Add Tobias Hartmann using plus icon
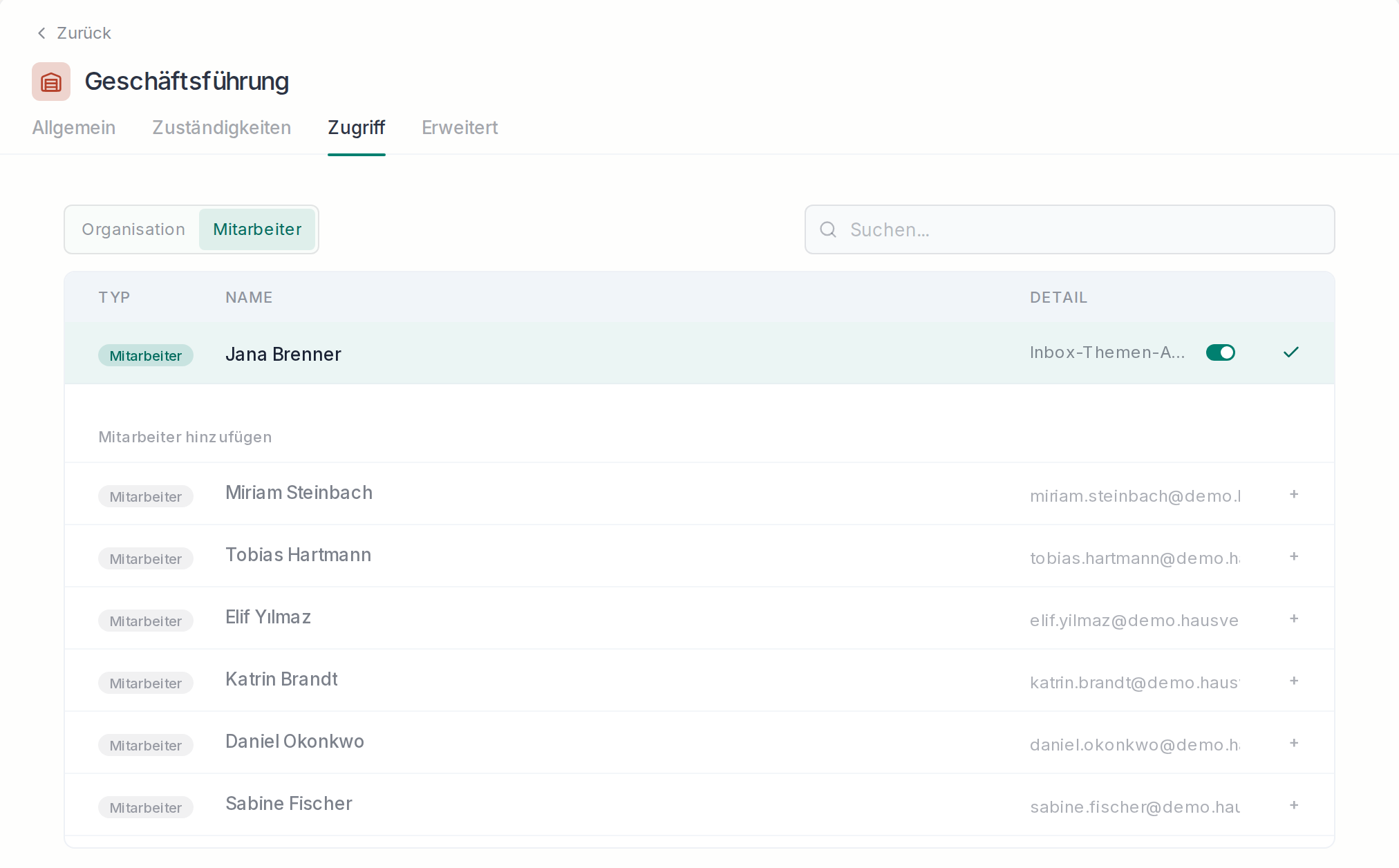The width and height of the screenshot is (1399, 868). (1294, 556)
